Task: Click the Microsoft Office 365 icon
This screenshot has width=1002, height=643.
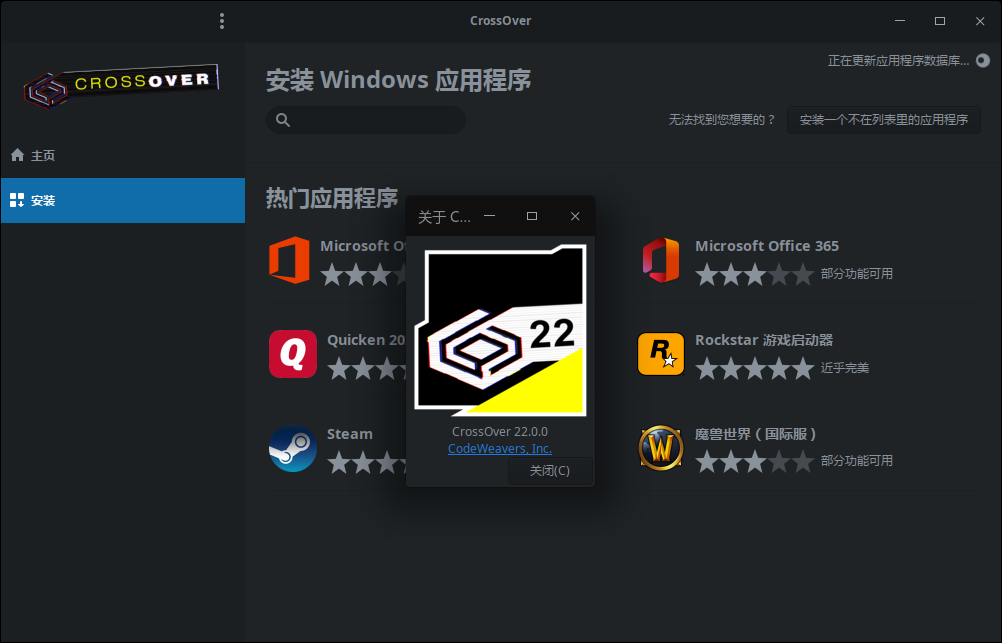Action: click(x=661, y=260)
